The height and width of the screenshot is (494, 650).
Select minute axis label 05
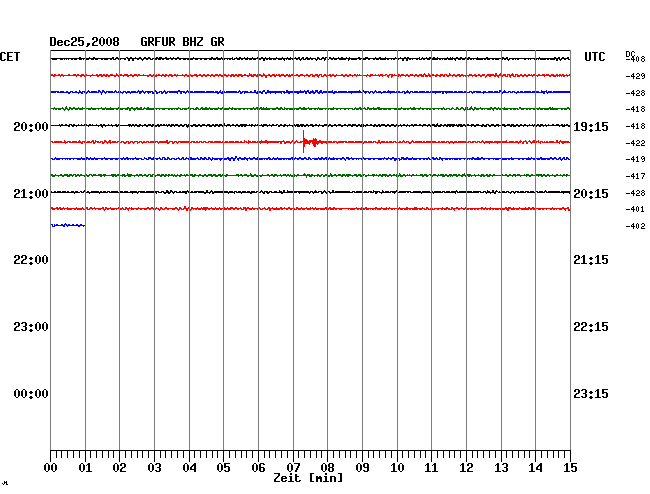pos(223,468)
